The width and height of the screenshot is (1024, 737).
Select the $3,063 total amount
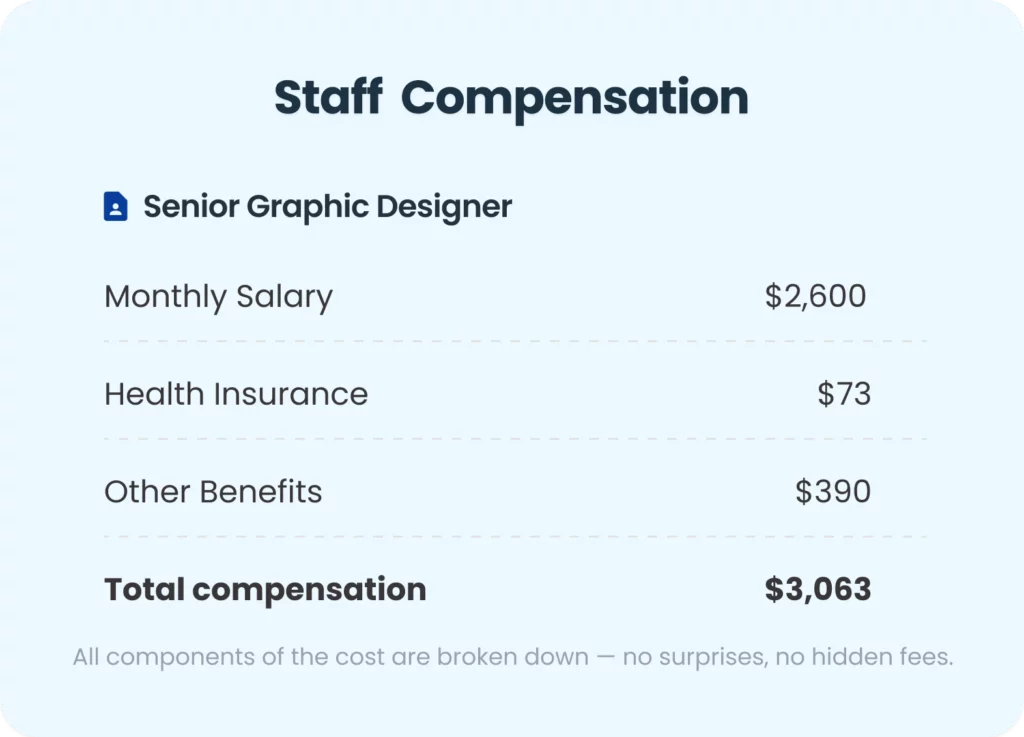click(818, 590)
